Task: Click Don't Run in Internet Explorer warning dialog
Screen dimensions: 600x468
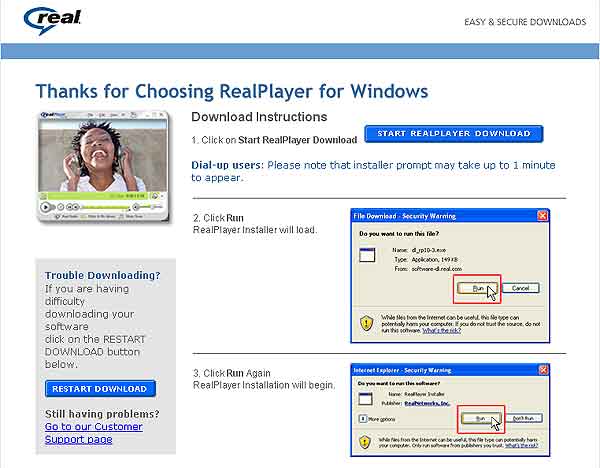Action: coord(525,420)
